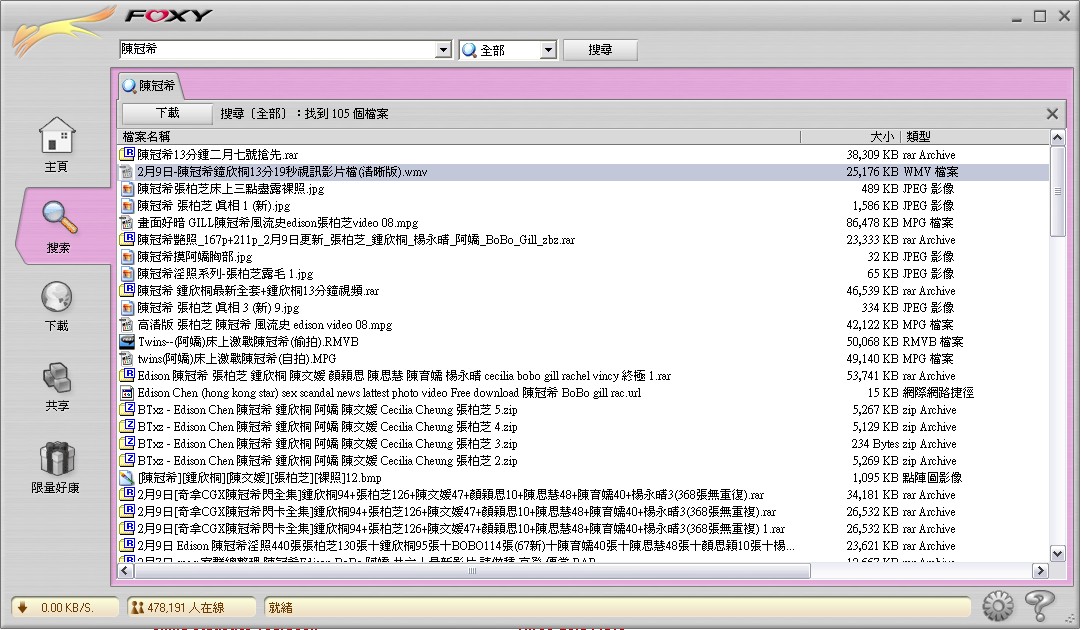Click the results list scroll down arrow
Image resolution: width=1081 pixels, height=630 pixels.
click(1058, 553)
